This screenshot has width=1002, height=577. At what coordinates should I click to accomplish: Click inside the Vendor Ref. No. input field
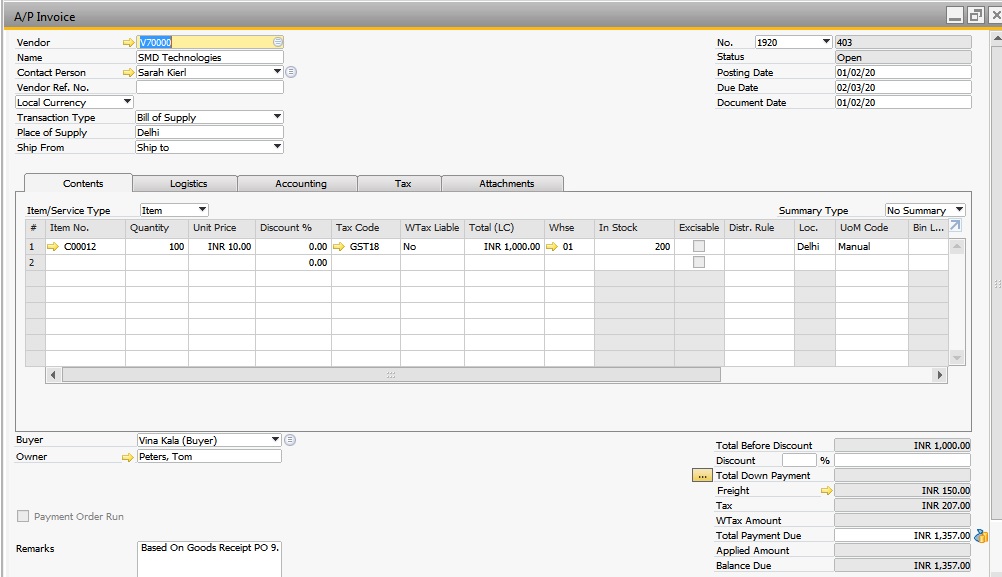[207, 87]
